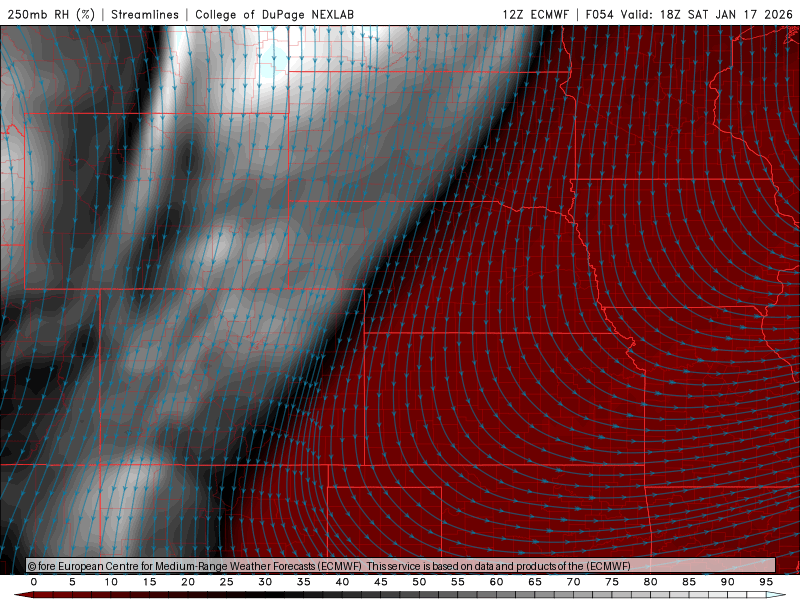Viewport: 800px width, 600px height.
Task: Select the "65" color scale label
Action: (535, 582)
